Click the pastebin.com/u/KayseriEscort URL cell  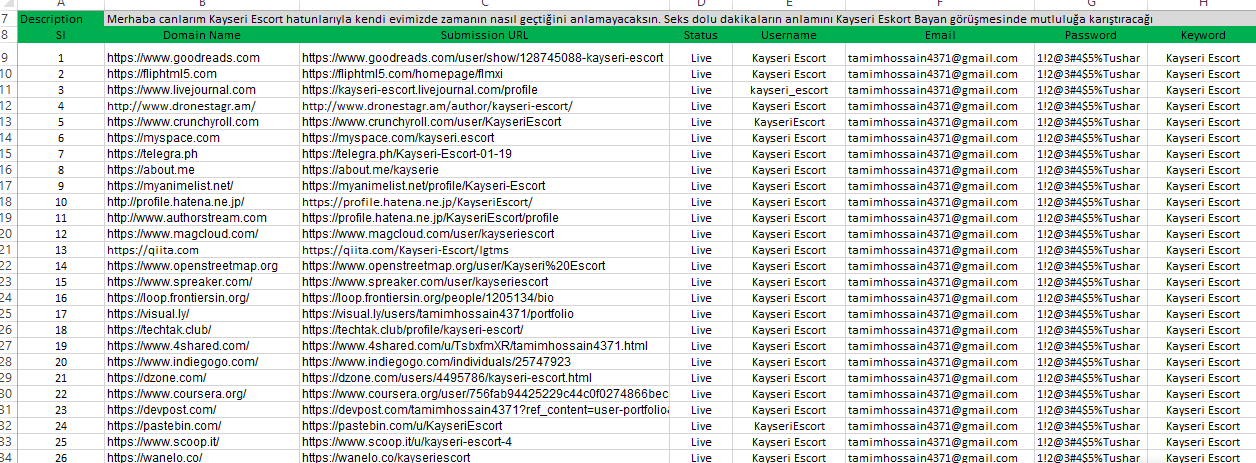click(x=486, y=426)
